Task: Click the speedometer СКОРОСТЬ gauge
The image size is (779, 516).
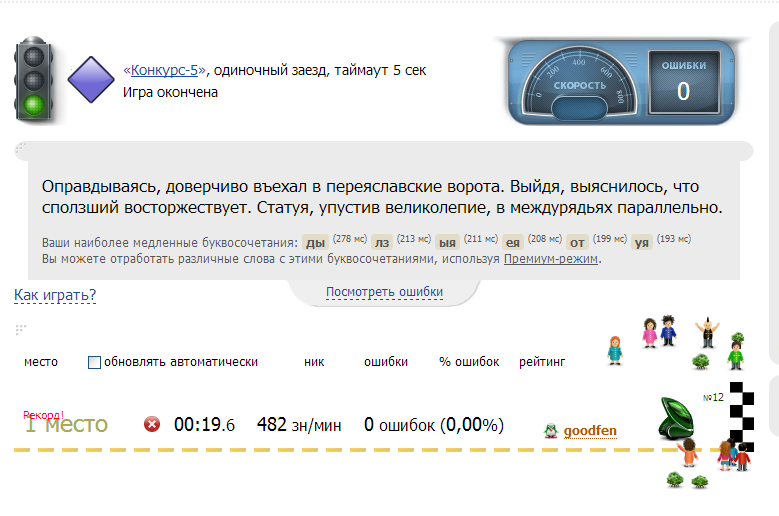Action: tap(579, 82)
